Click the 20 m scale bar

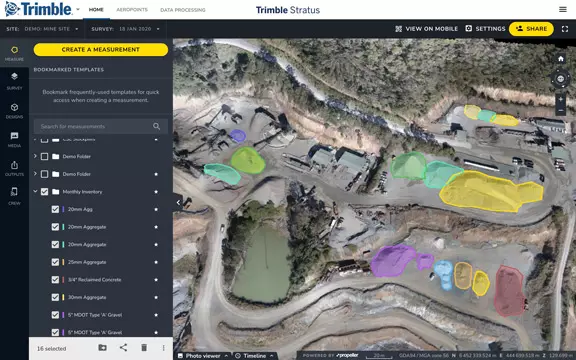click(x=379, y=356)
